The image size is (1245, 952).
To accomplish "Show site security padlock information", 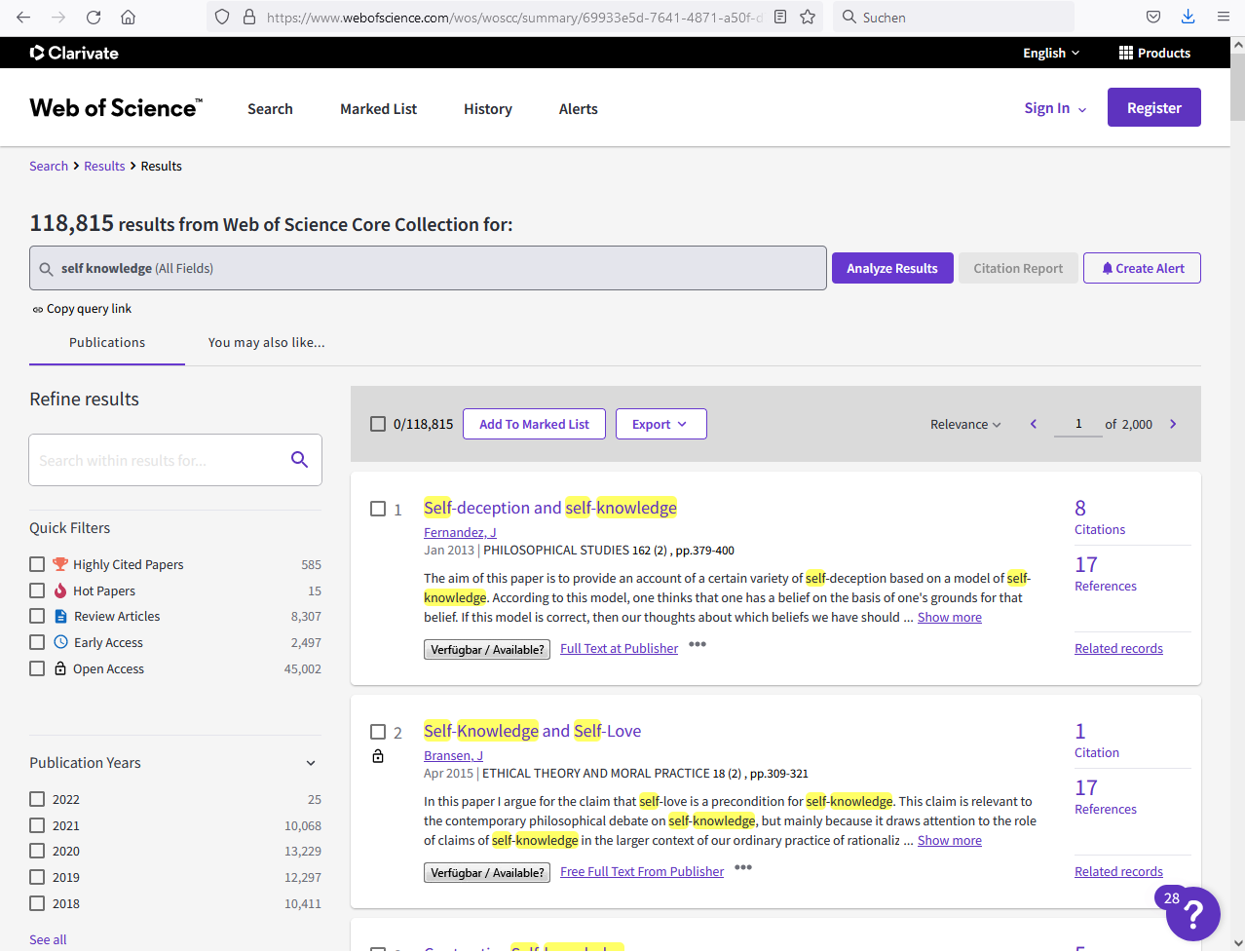I will pos(249,17).
